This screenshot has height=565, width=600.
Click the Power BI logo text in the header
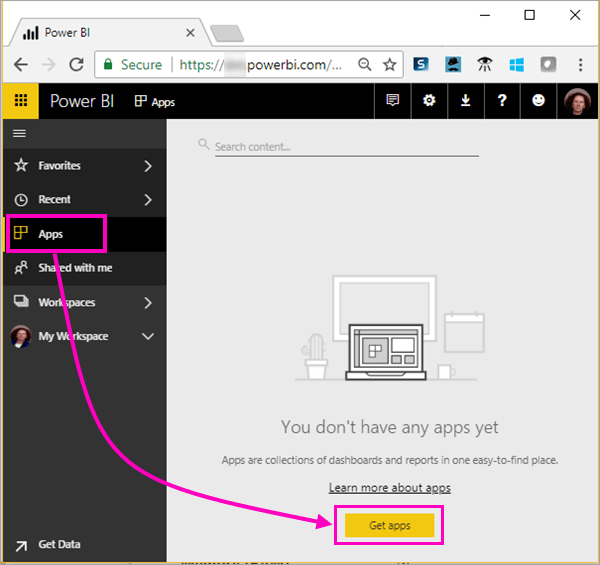(x=82, y=101)
